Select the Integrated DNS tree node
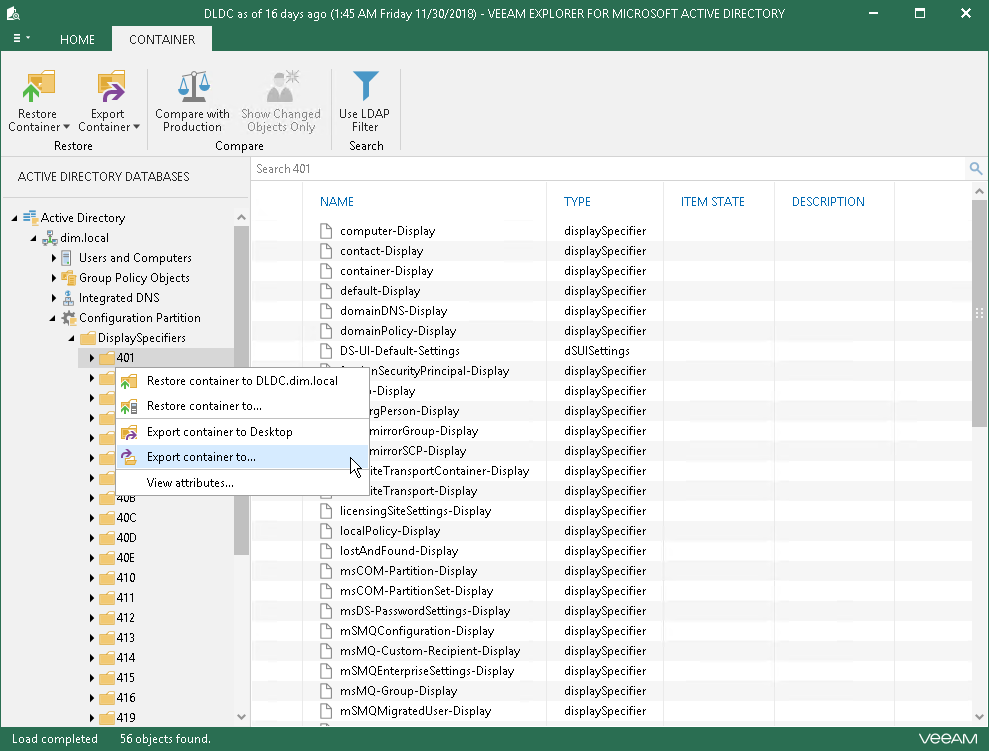This screenshot has height=751, width=989. tap(119, 298)
